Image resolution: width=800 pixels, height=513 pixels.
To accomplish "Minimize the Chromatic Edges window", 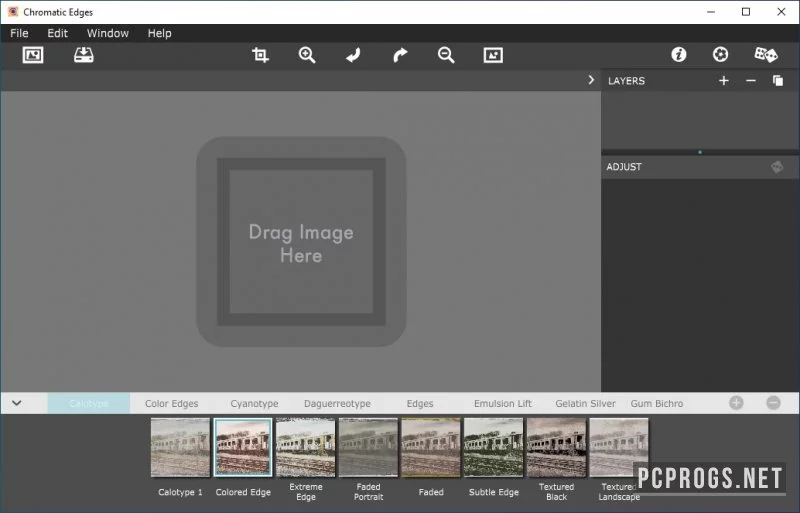I will point(711,12).
